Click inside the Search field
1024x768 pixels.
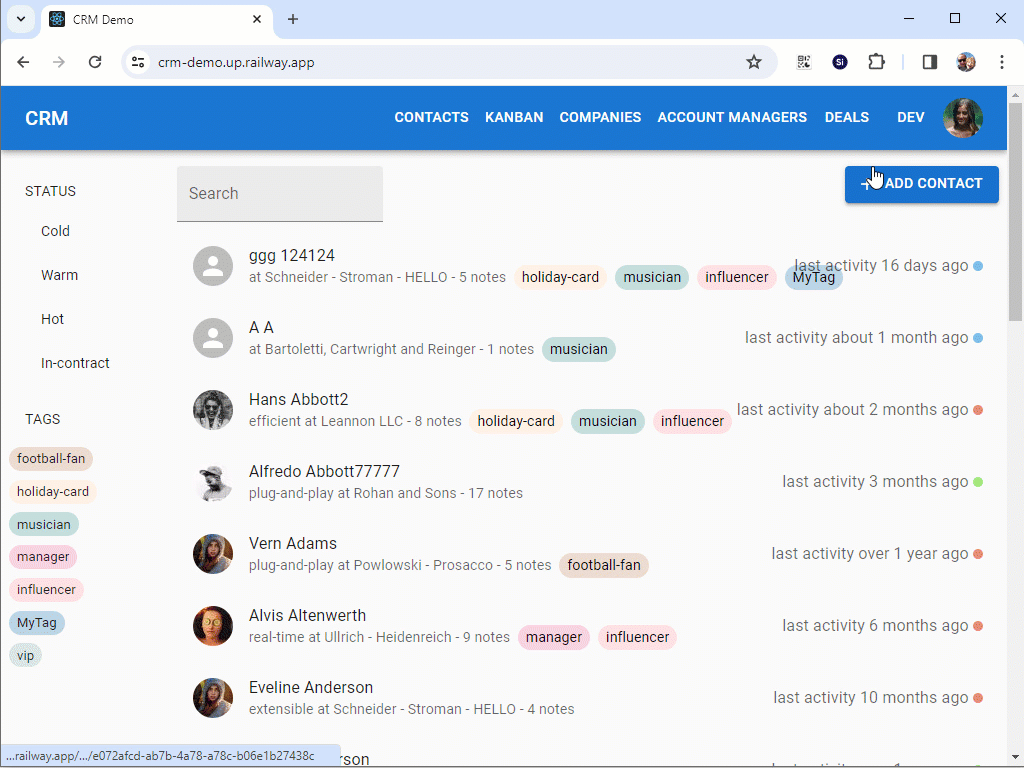pos(280,193)
